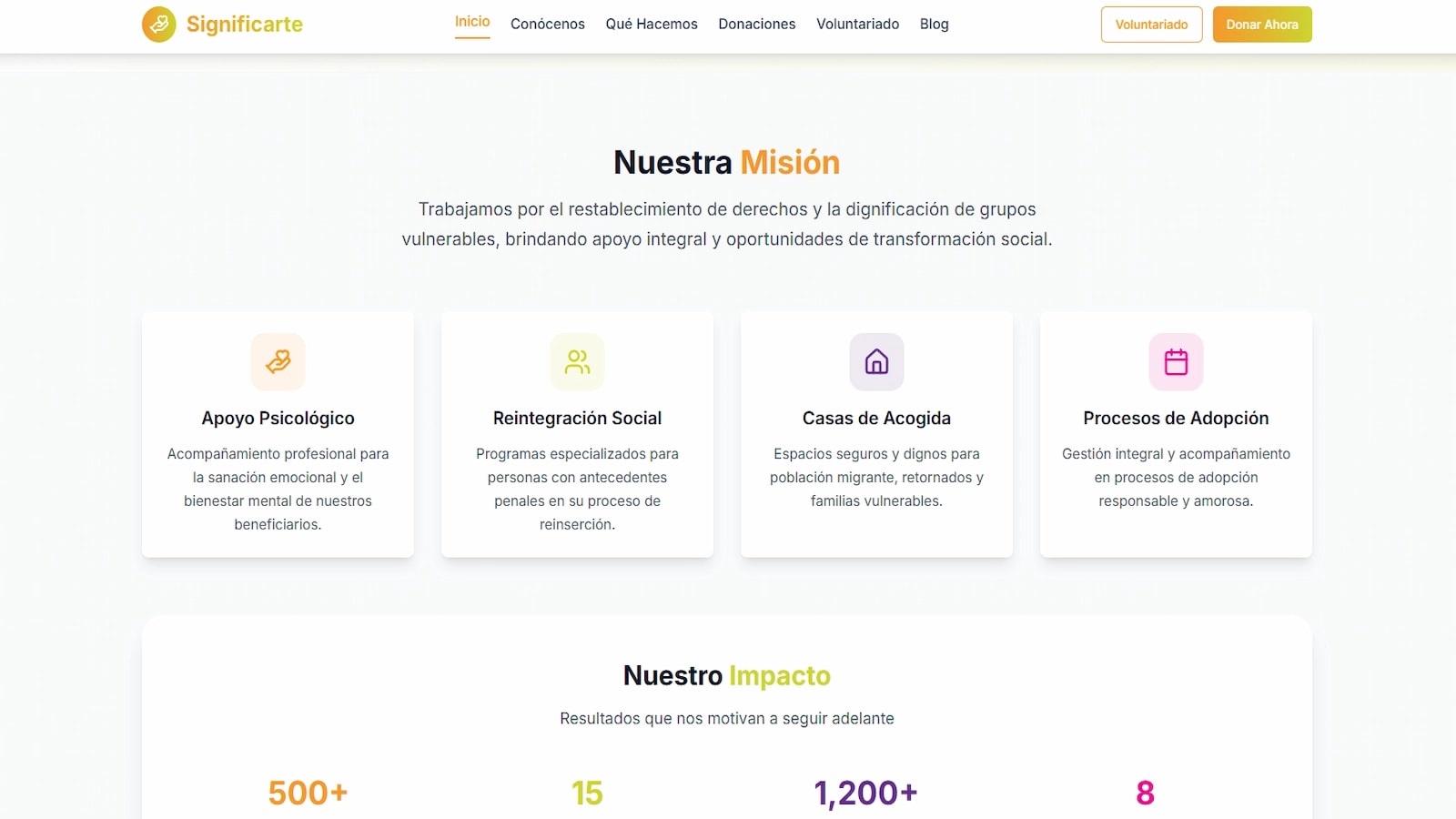Click the Significarte logo icon
The width and height of the screenshot is (1456, 819).
158,25
